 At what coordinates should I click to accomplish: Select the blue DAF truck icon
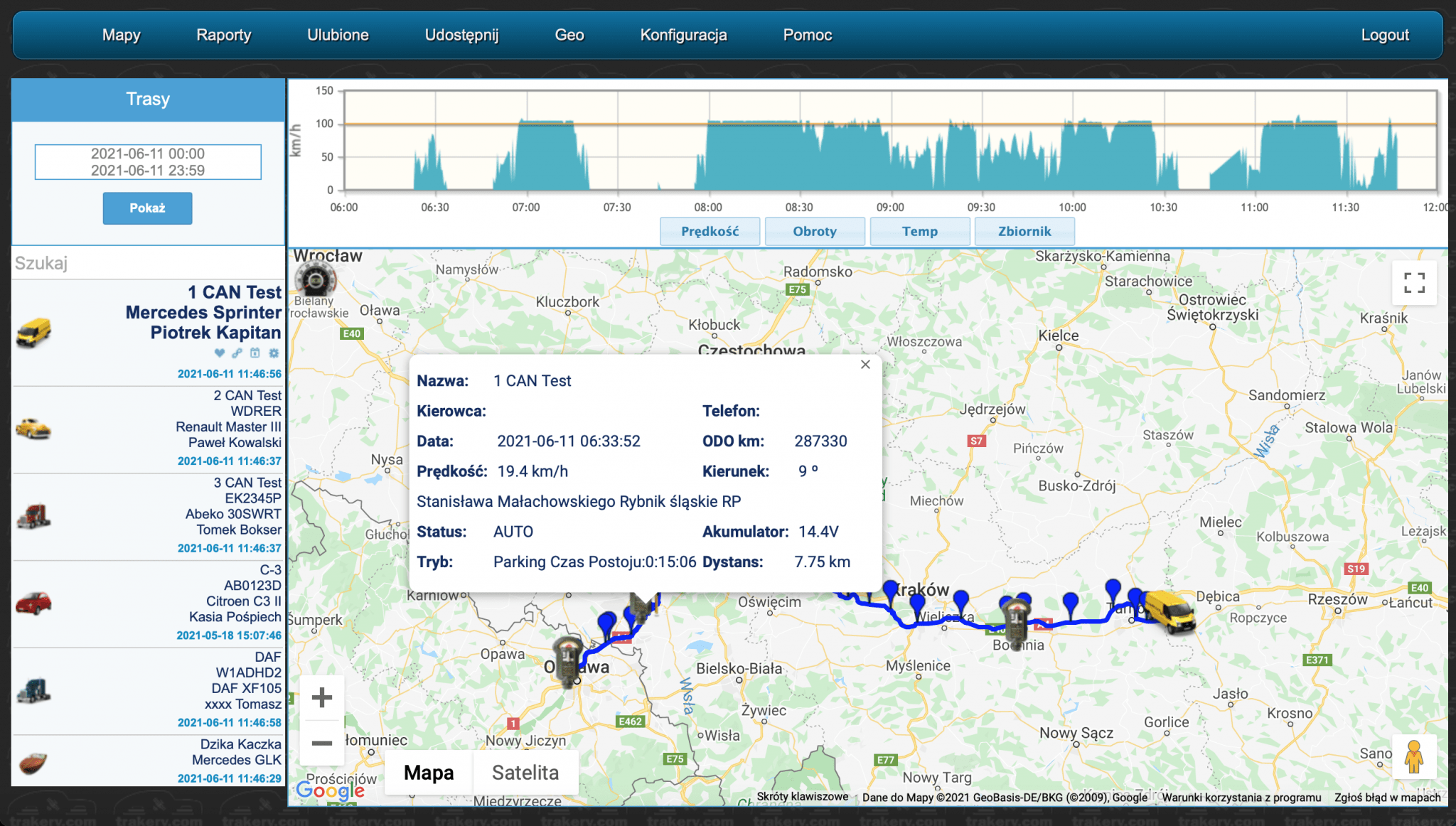pyautogui.click(x=33, y=690)
